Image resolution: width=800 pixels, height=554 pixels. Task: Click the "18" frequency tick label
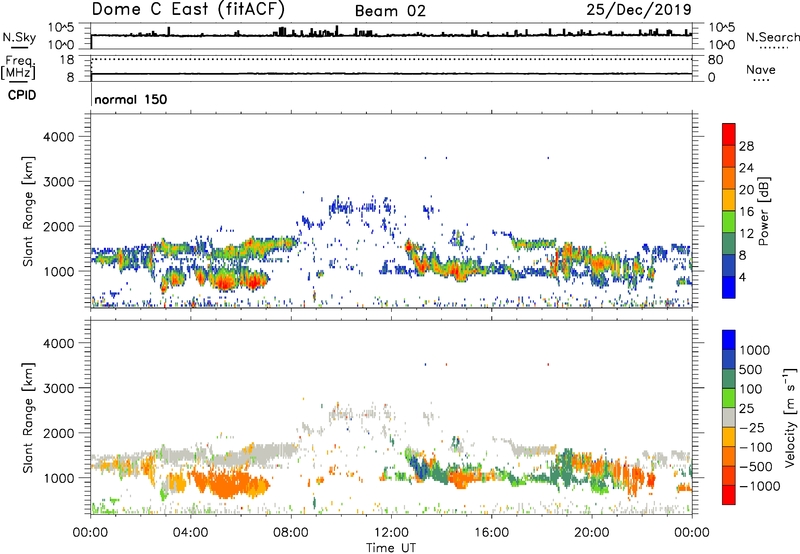click(x=67, y=60)
